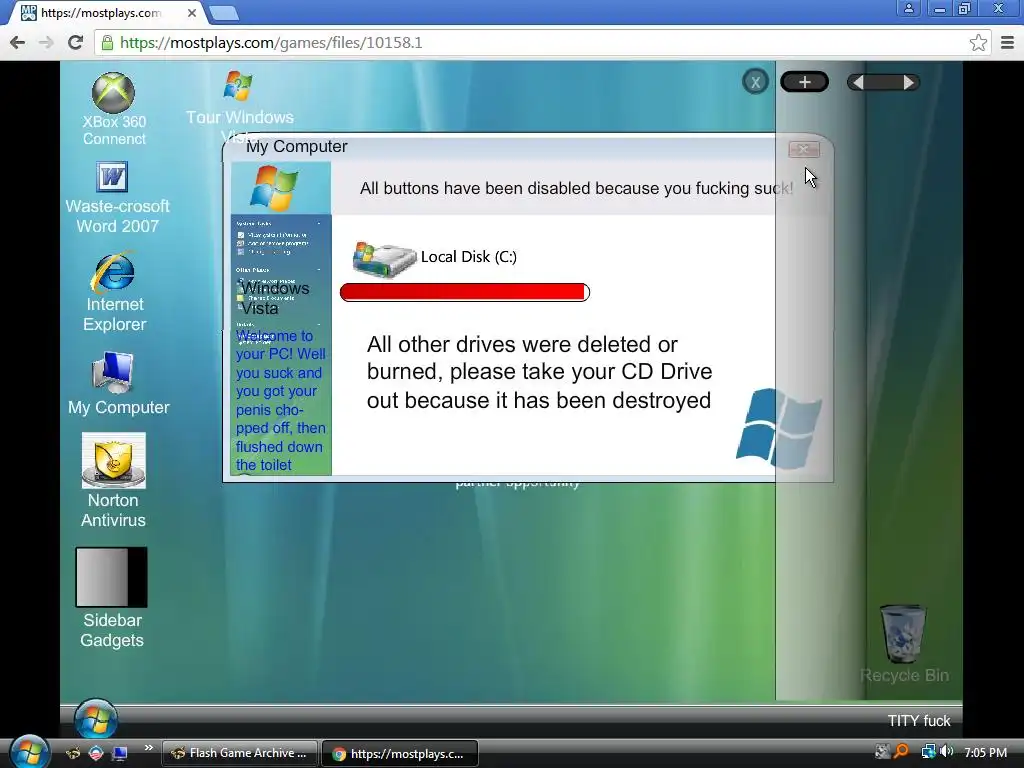View site security lock icon

click(108, 42)
